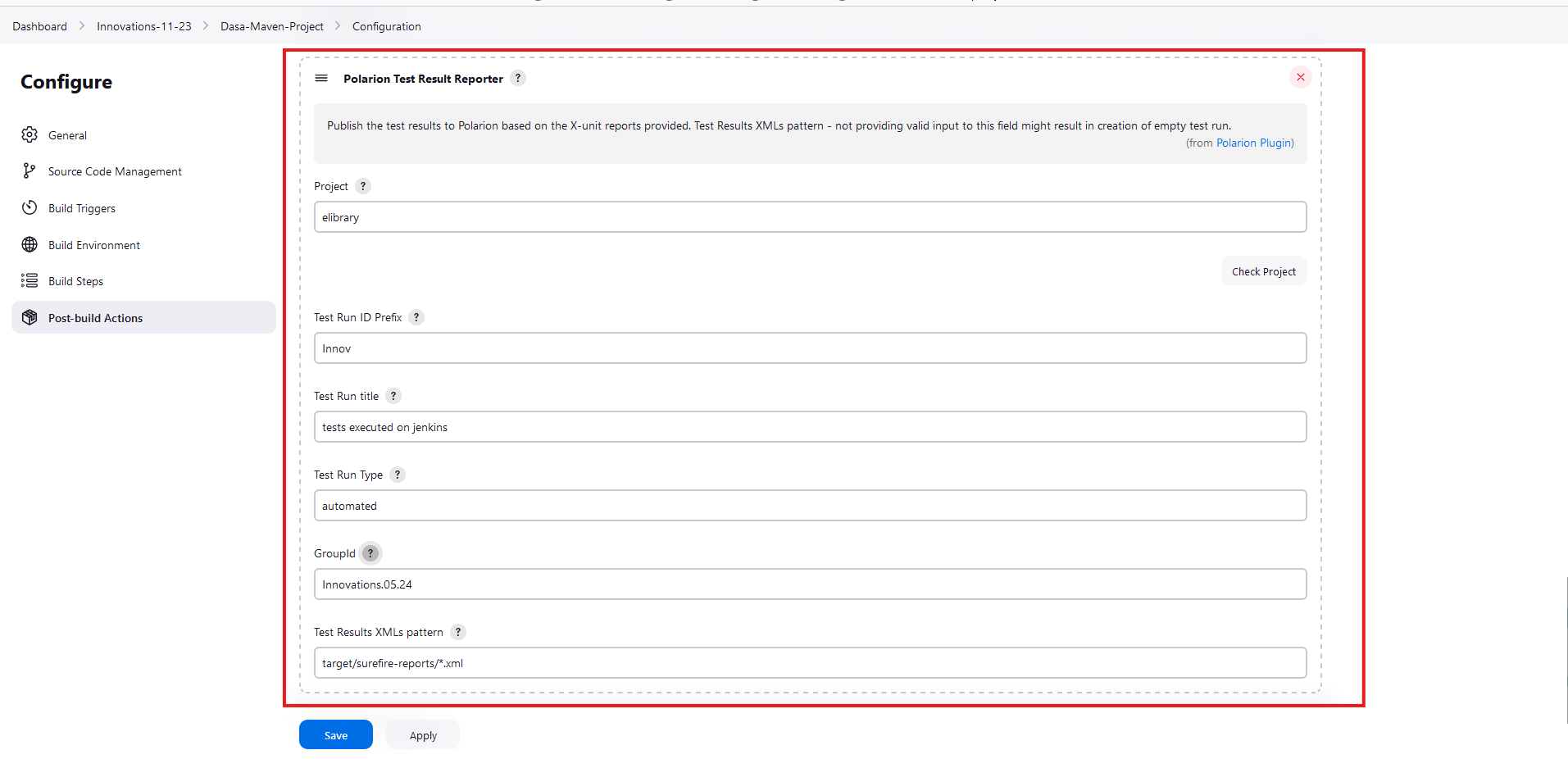Screen dimensions: 1568x759
Task: Navigate to Dashboard via the breadcrumb
Action: [39, 25]
